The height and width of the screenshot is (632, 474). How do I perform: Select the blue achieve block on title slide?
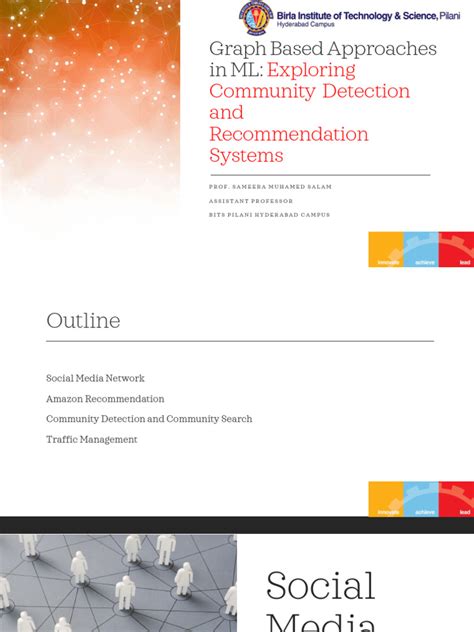[x=421, y=249]
